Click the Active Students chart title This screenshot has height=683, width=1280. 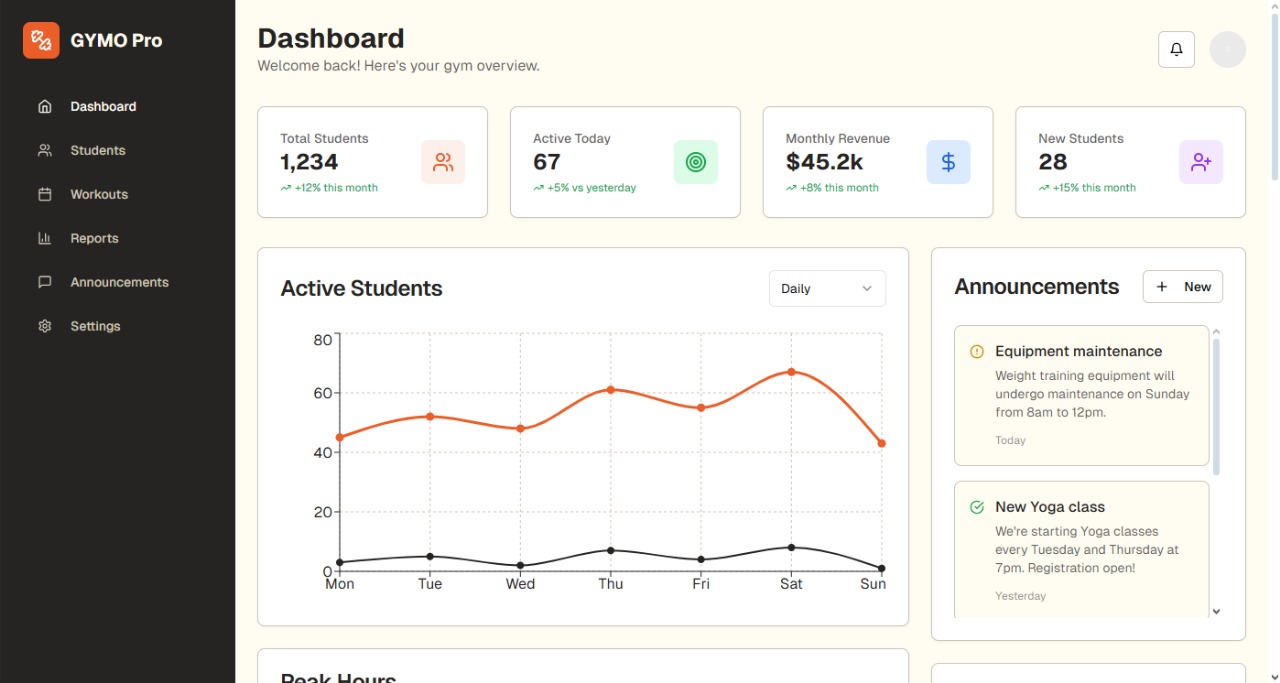[361, 288]
